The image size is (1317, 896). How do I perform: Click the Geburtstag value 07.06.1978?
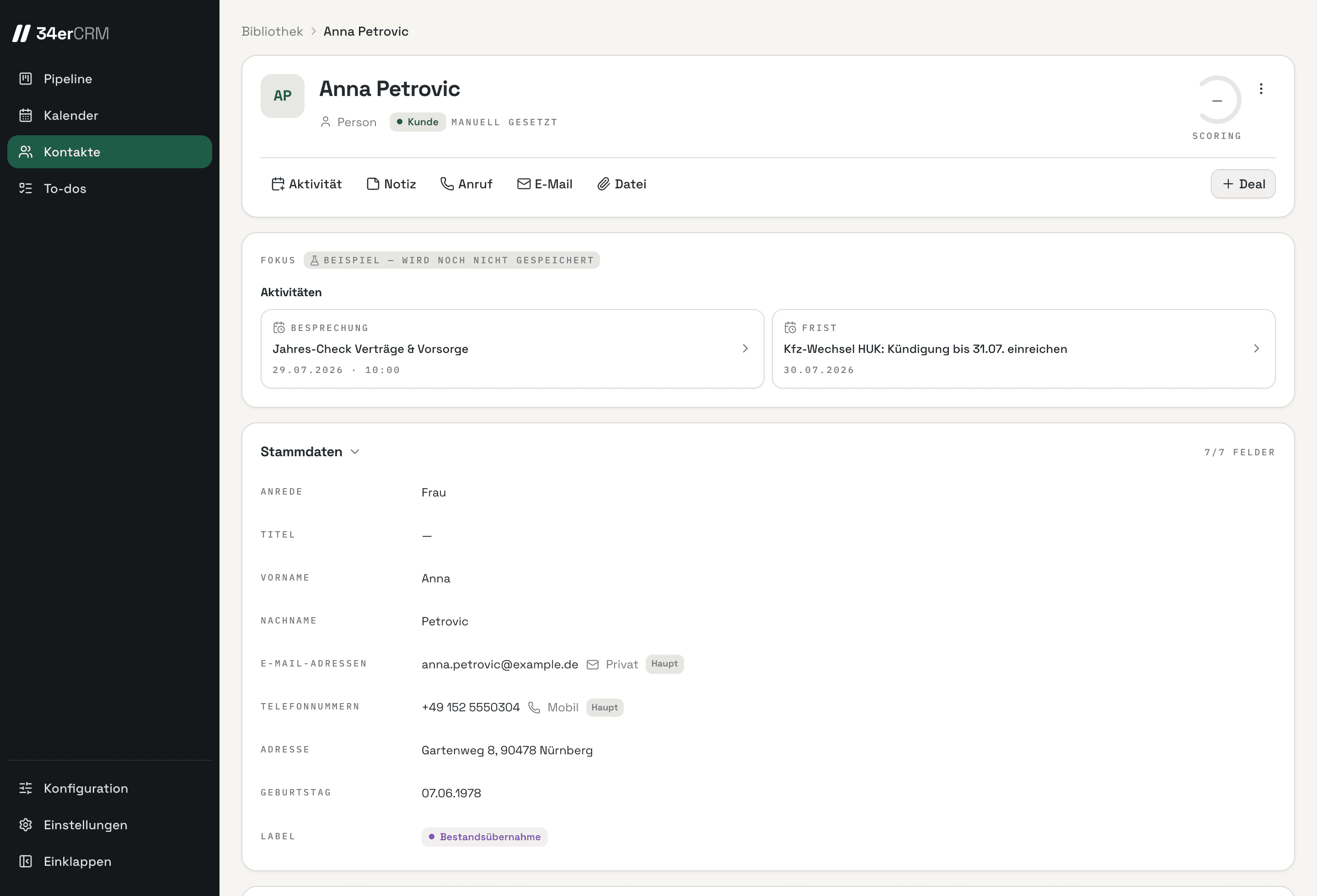[451, 794]
